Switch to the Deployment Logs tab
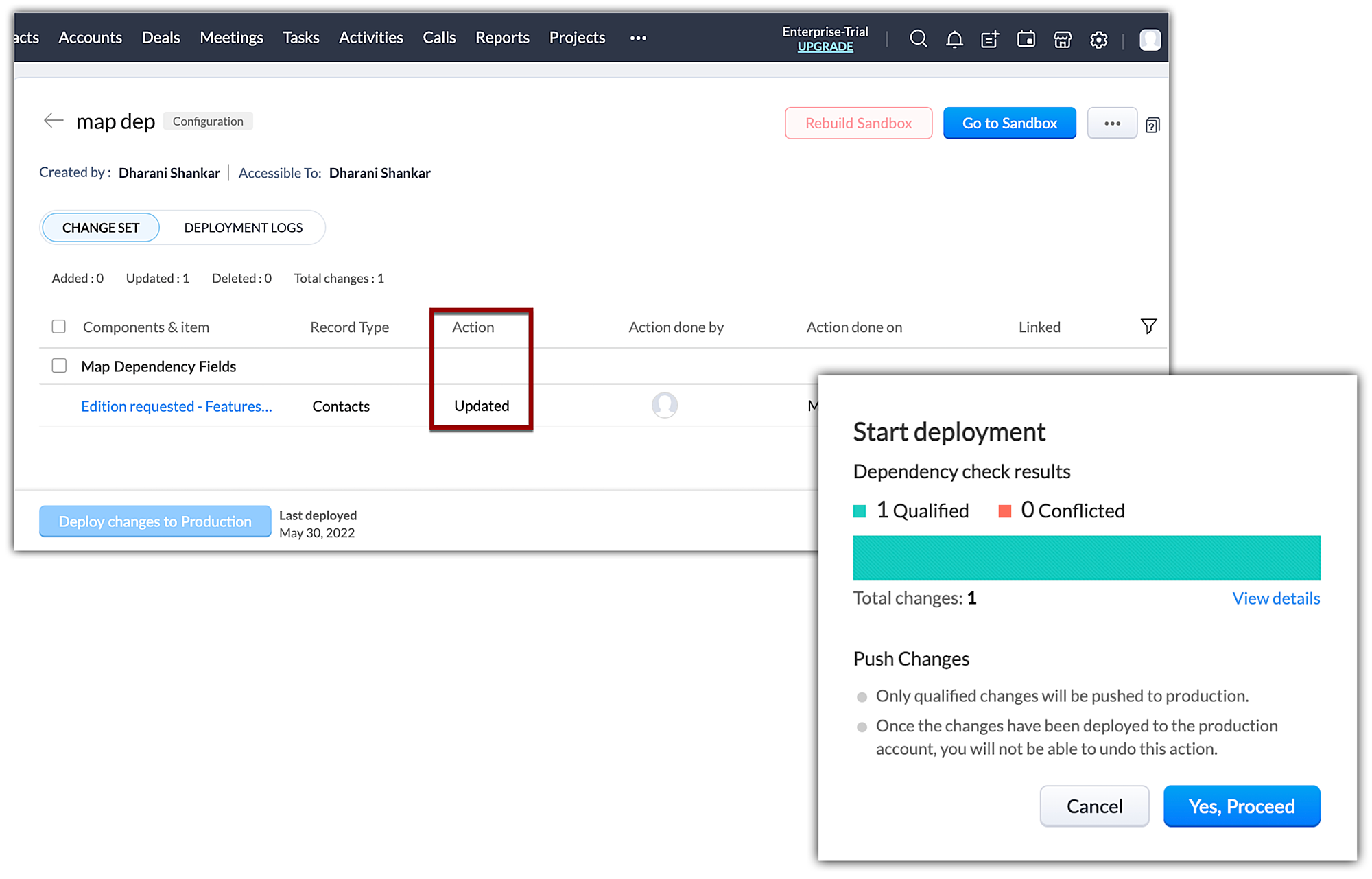The width and height of the screenshot is (1372, 879). click(x=243, y=228)
